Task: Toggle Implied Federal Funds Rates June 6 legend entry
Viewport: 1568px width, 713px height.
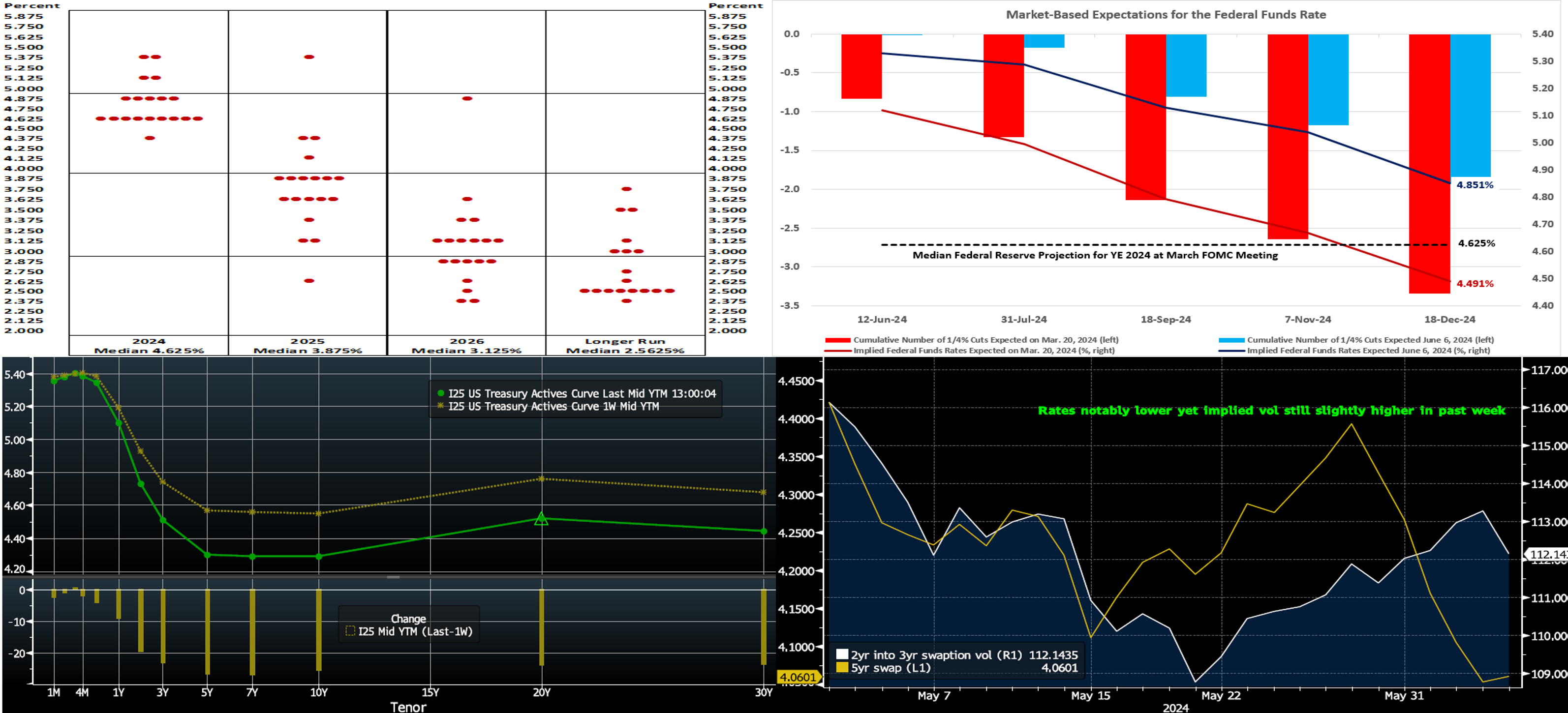Action: pos(1368,351)
